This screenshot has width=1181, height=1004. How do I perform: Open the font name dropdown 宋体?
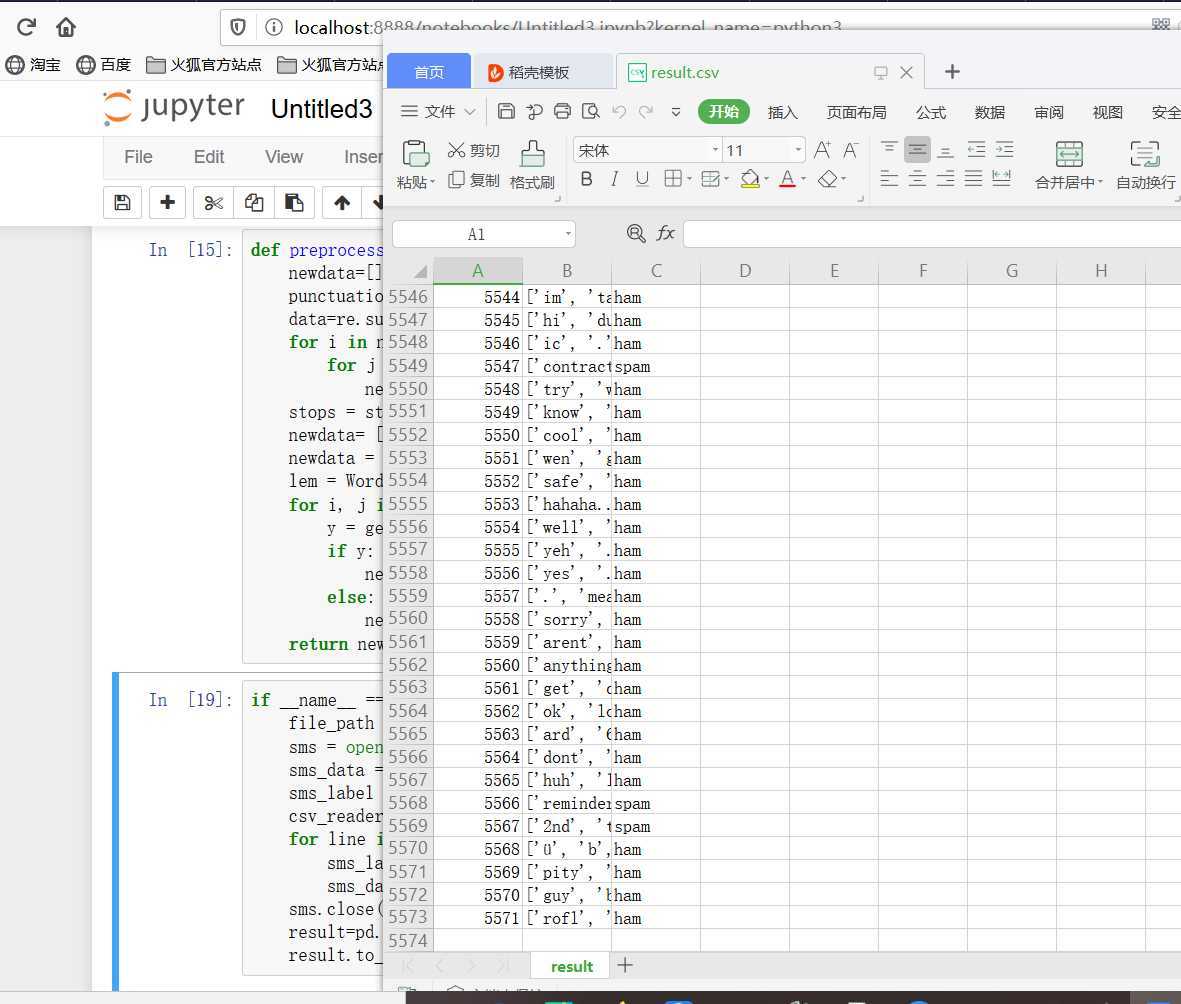point(715,150)
